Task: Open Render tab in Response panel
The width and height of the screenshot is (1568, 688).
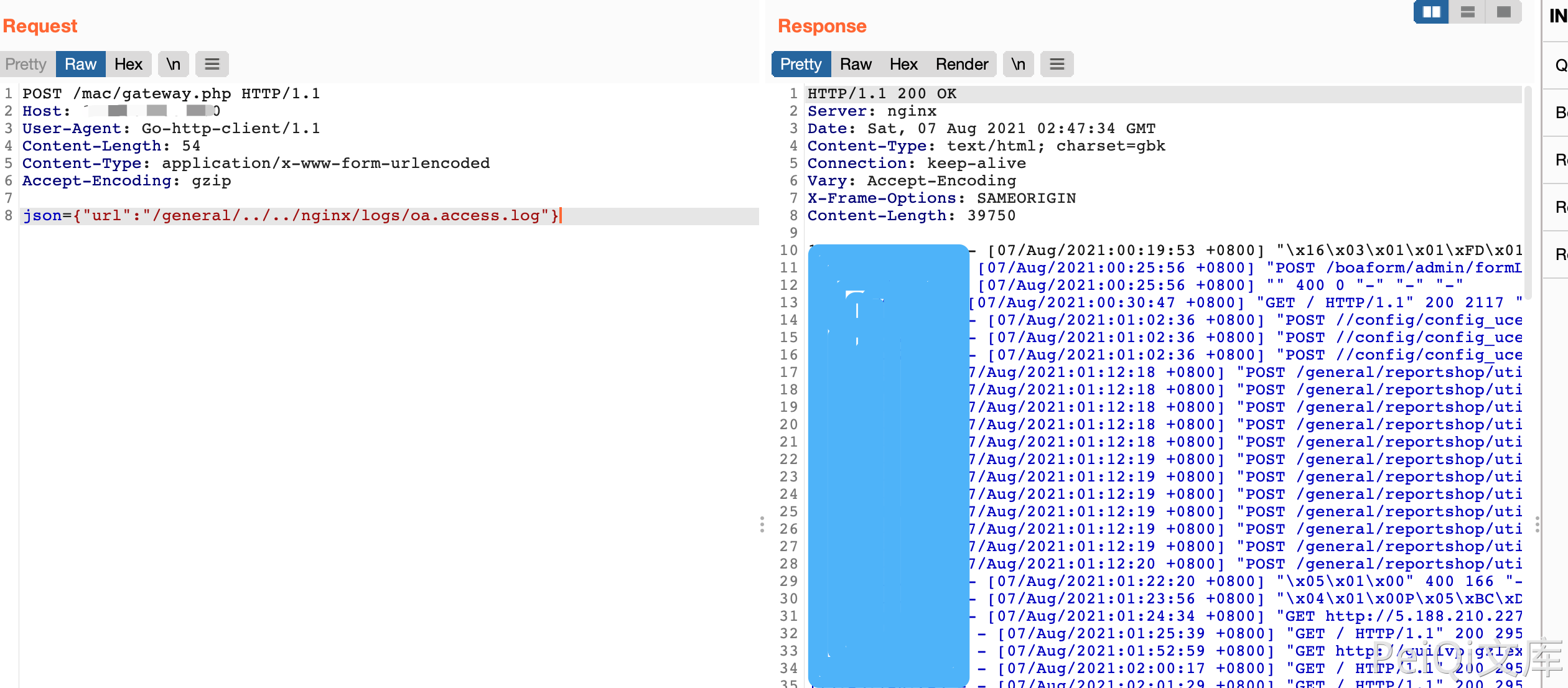Action: click(x=961, y=64)
